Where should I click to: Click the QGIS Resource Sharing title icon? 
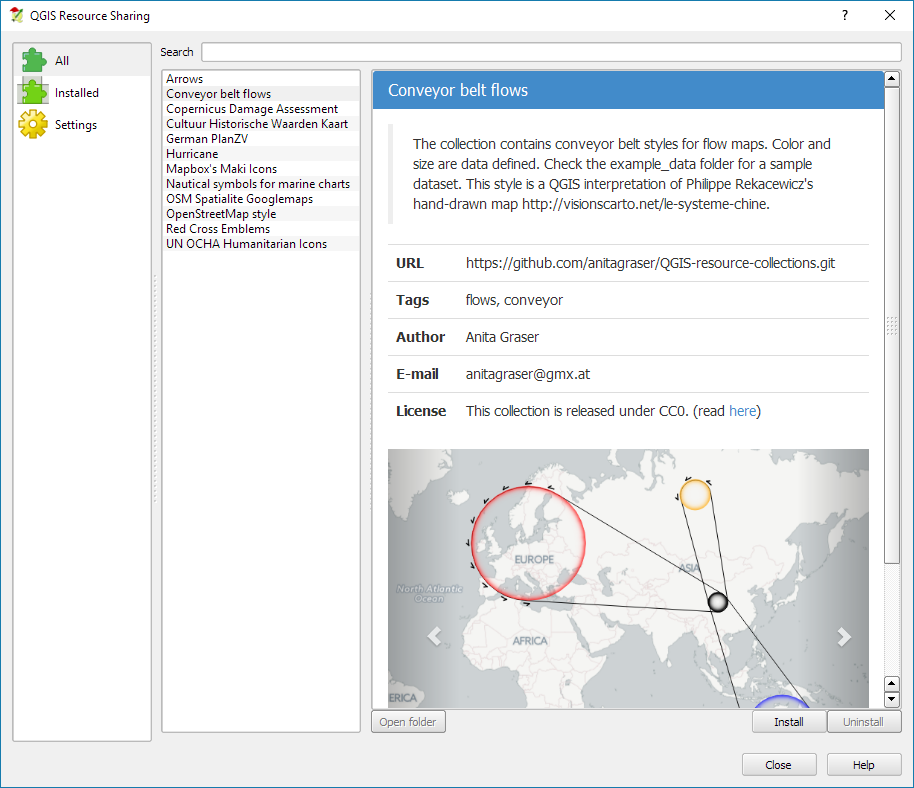click(16, 15)
